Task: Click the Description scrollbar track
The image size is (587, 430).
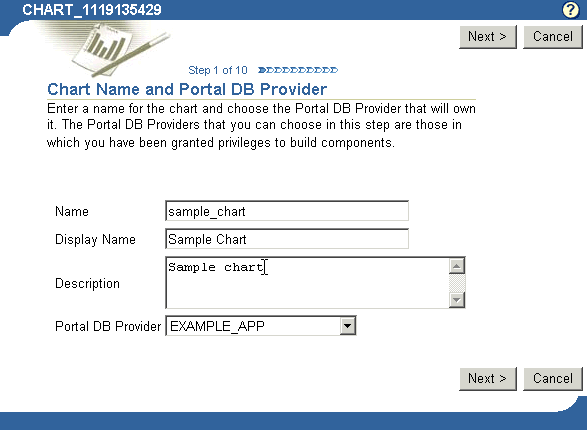Action: (x=457, y=283)
